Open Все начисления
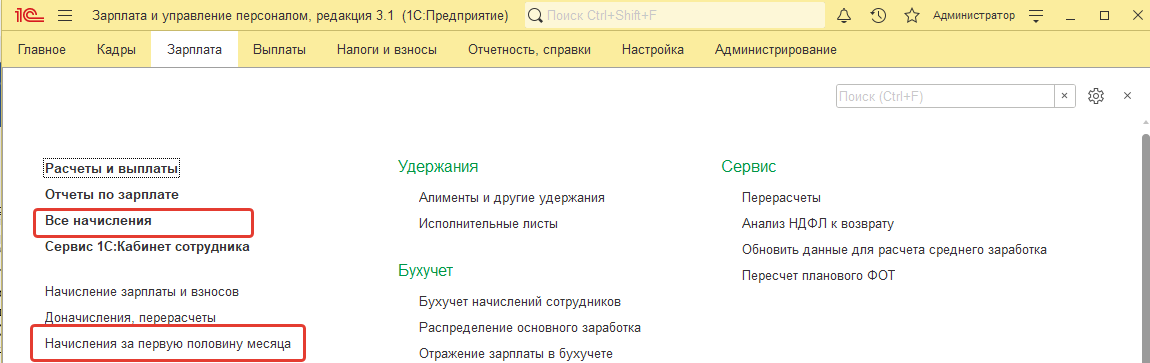 (x=98, y=220)
